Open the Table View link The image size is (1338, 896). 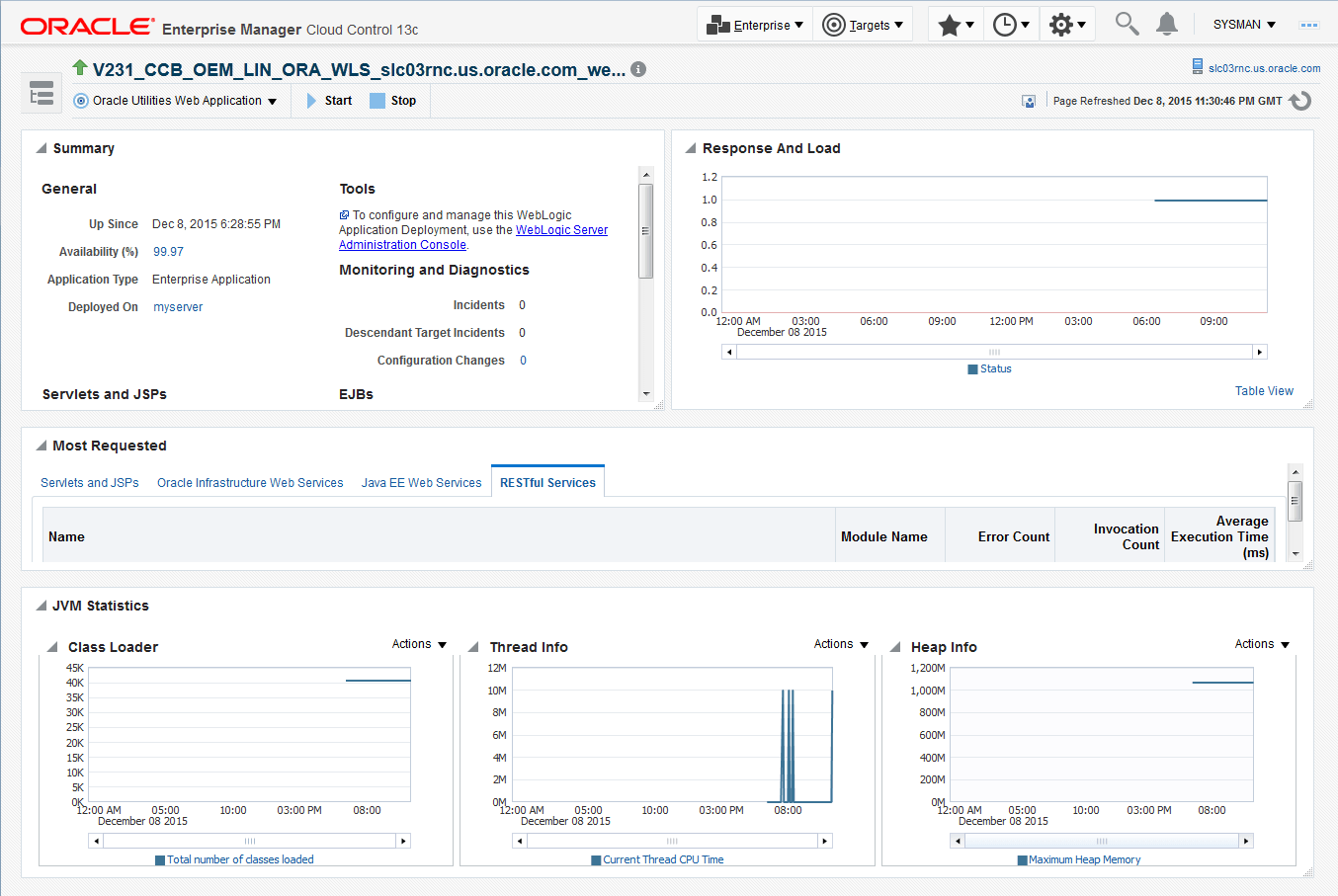(1264, 391)
